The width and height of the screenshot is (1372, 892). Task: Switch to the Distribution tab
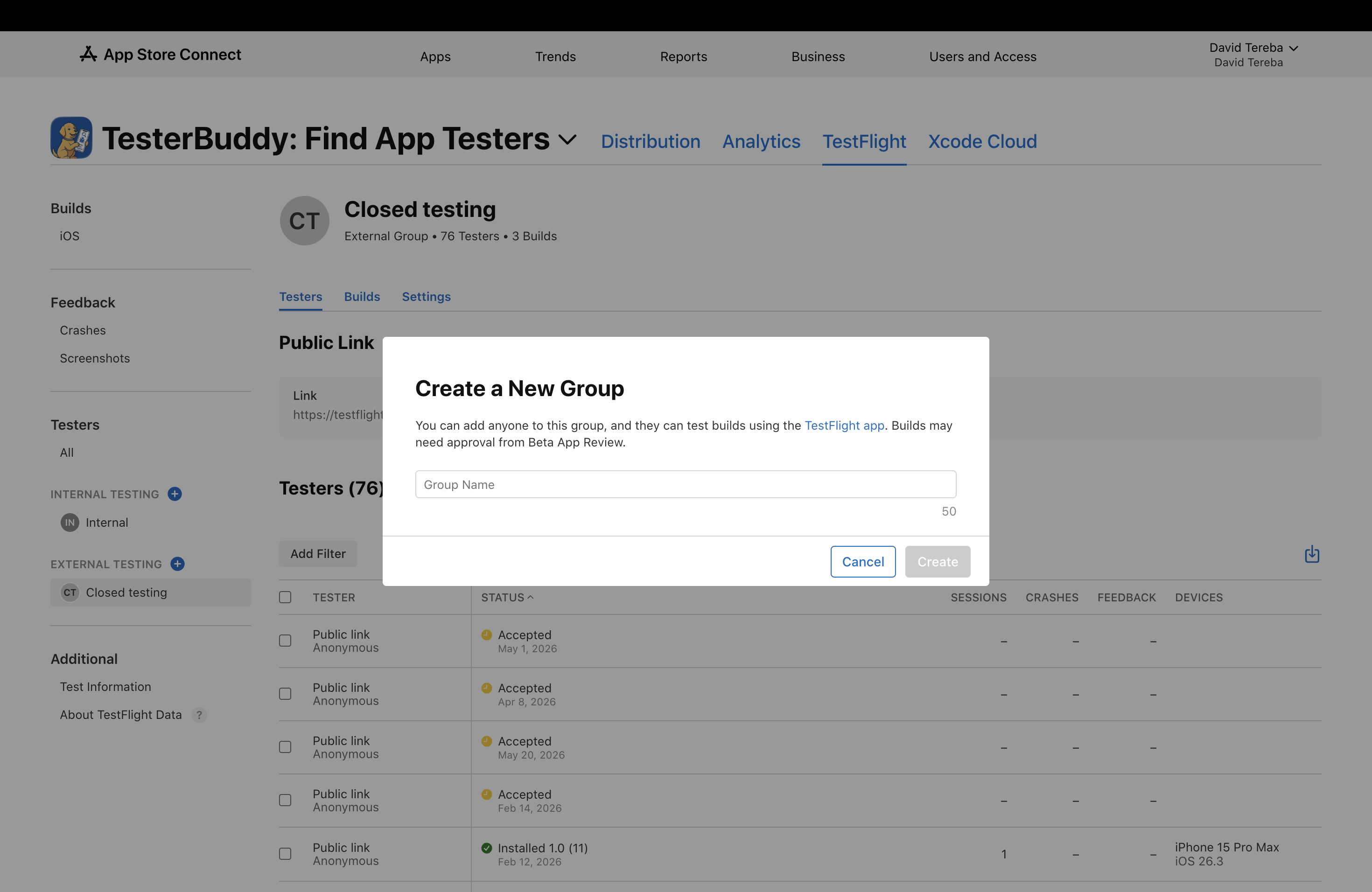(650, 141)
